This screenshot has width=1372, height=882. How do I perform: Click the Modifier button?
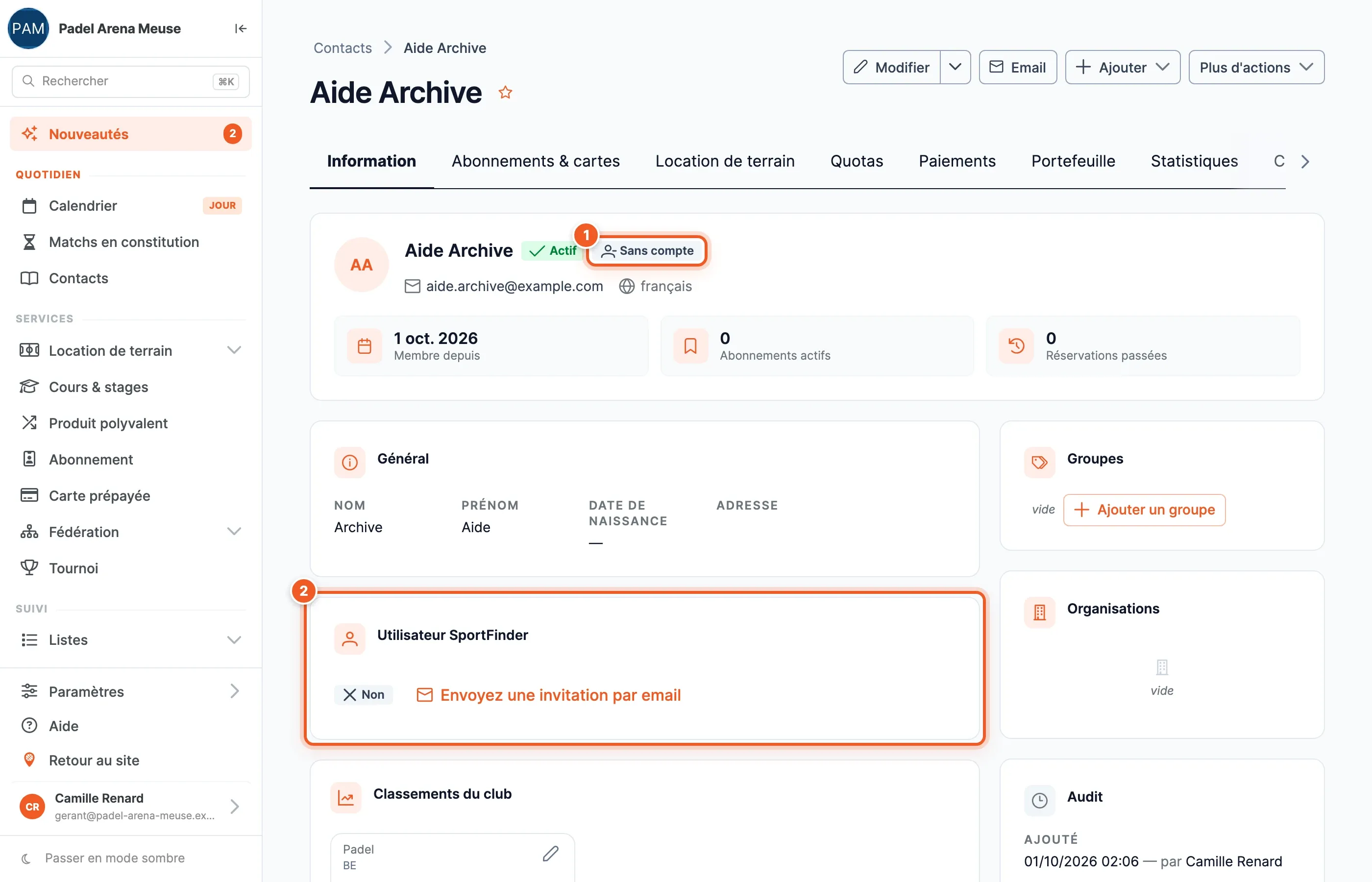[892, 67]
